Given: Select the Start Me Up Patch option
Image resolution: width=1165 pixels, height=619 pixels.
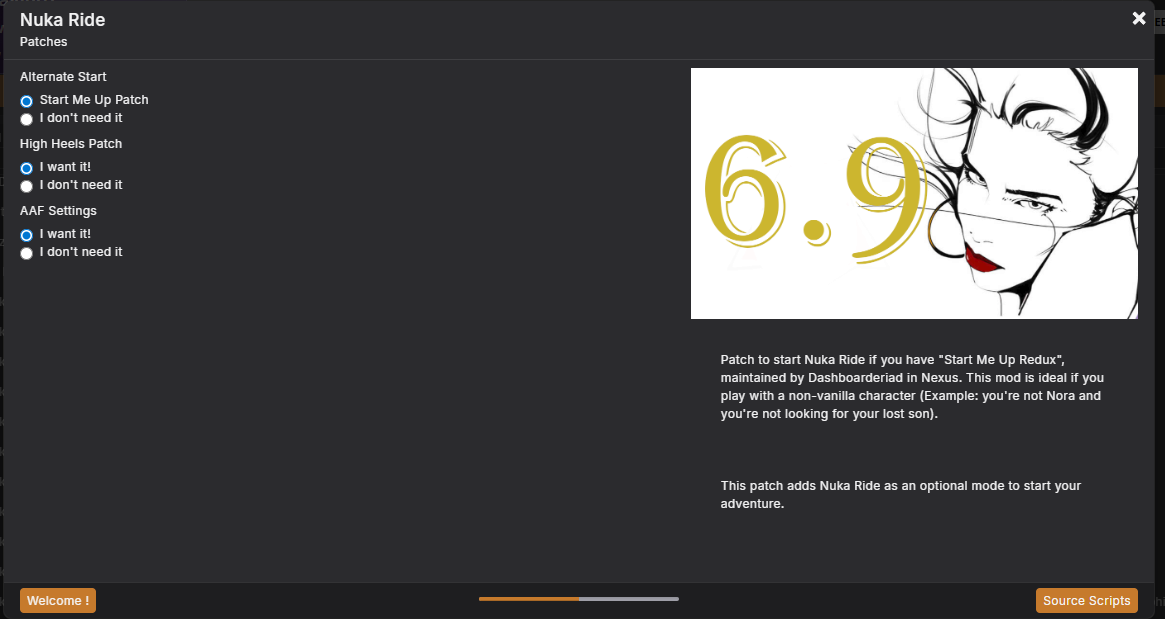Looking at the screenshot, I should point(27,100).
